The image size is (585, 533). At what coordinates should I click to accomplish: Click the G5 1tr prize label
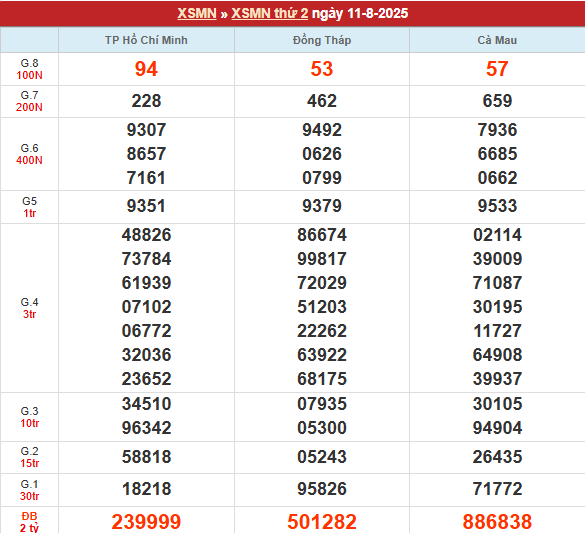(29, 207)
